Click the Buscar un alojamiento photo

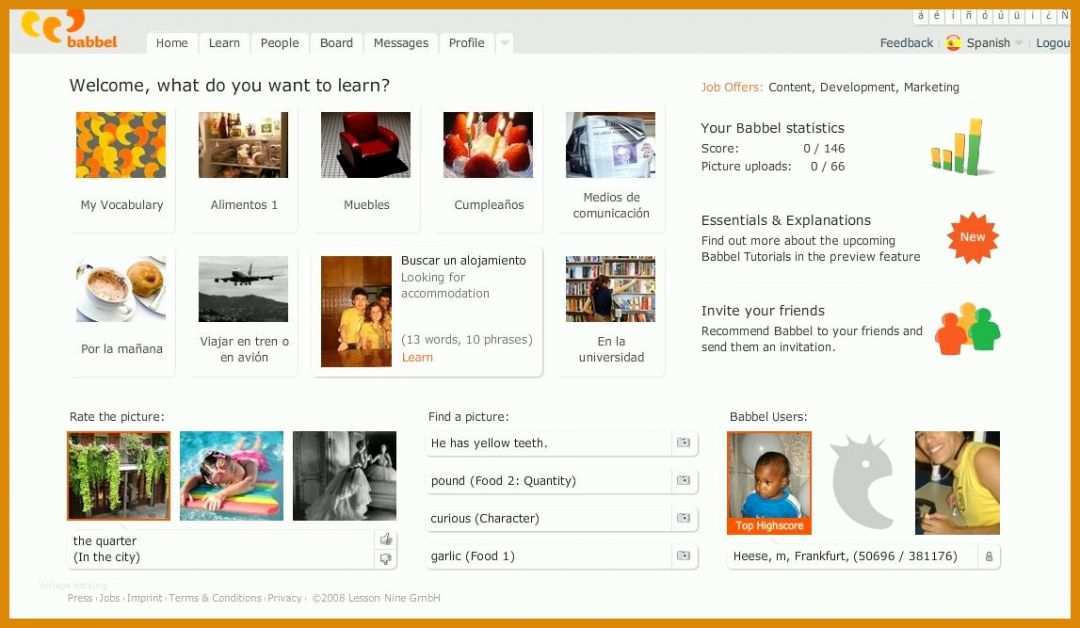click(356, 311)
